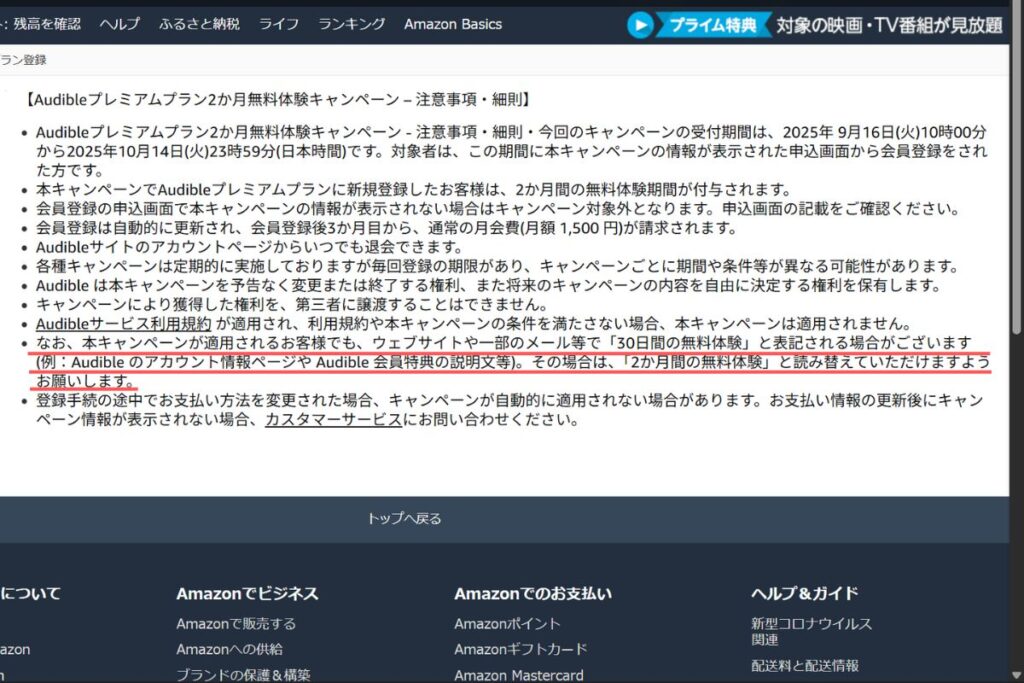Select the ライフ nav item

[279, 24]
